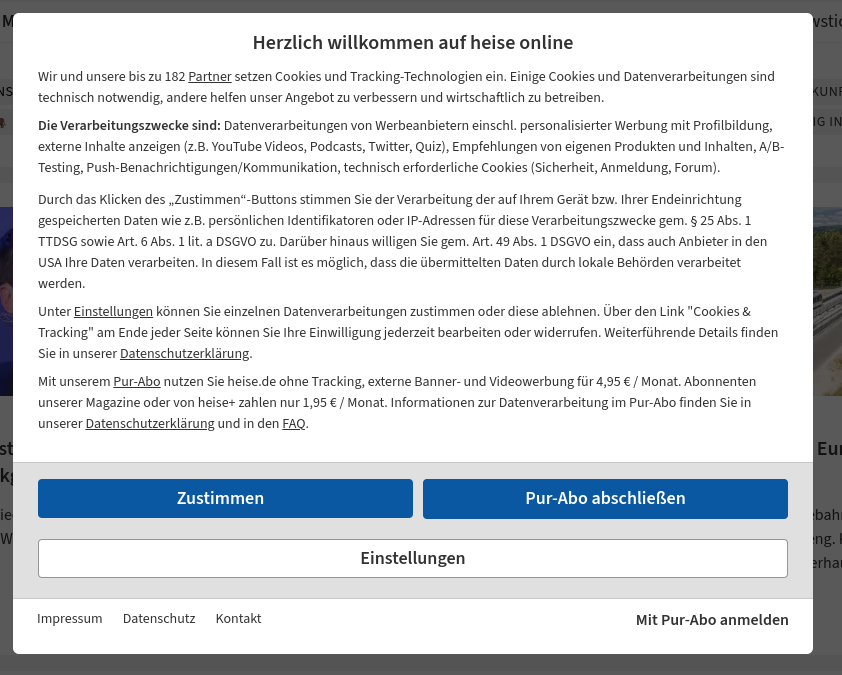Click the Zustimmen button
Screen dimensions: 842x675
[225, 498]
